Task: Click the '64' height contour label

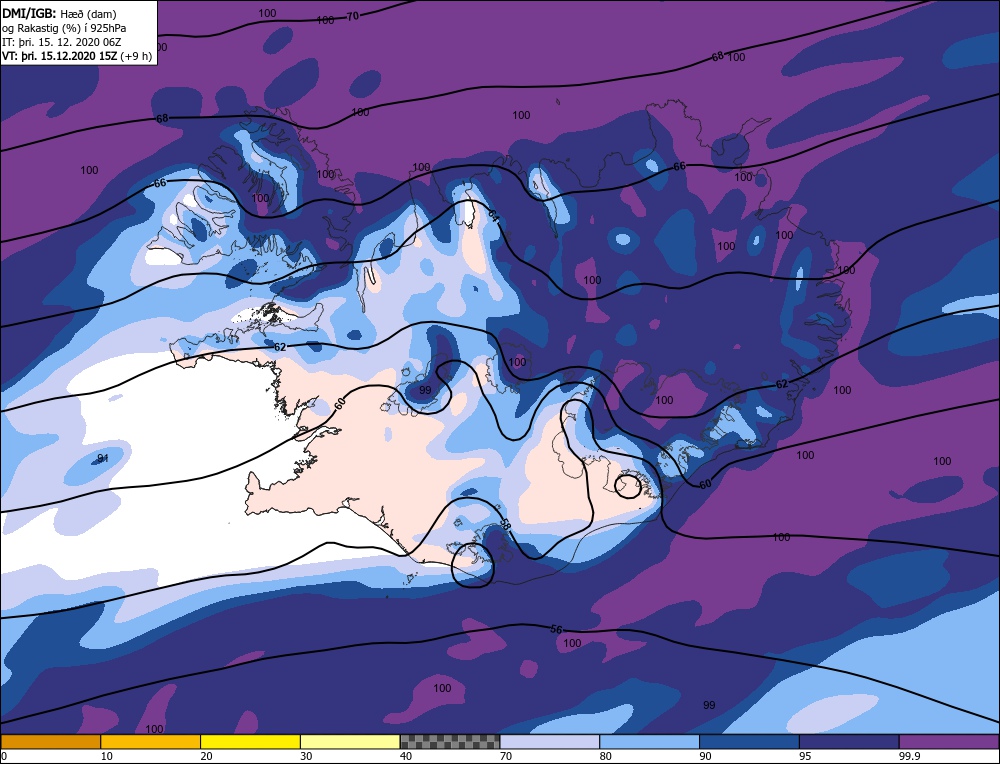Action: click(494, 216)
